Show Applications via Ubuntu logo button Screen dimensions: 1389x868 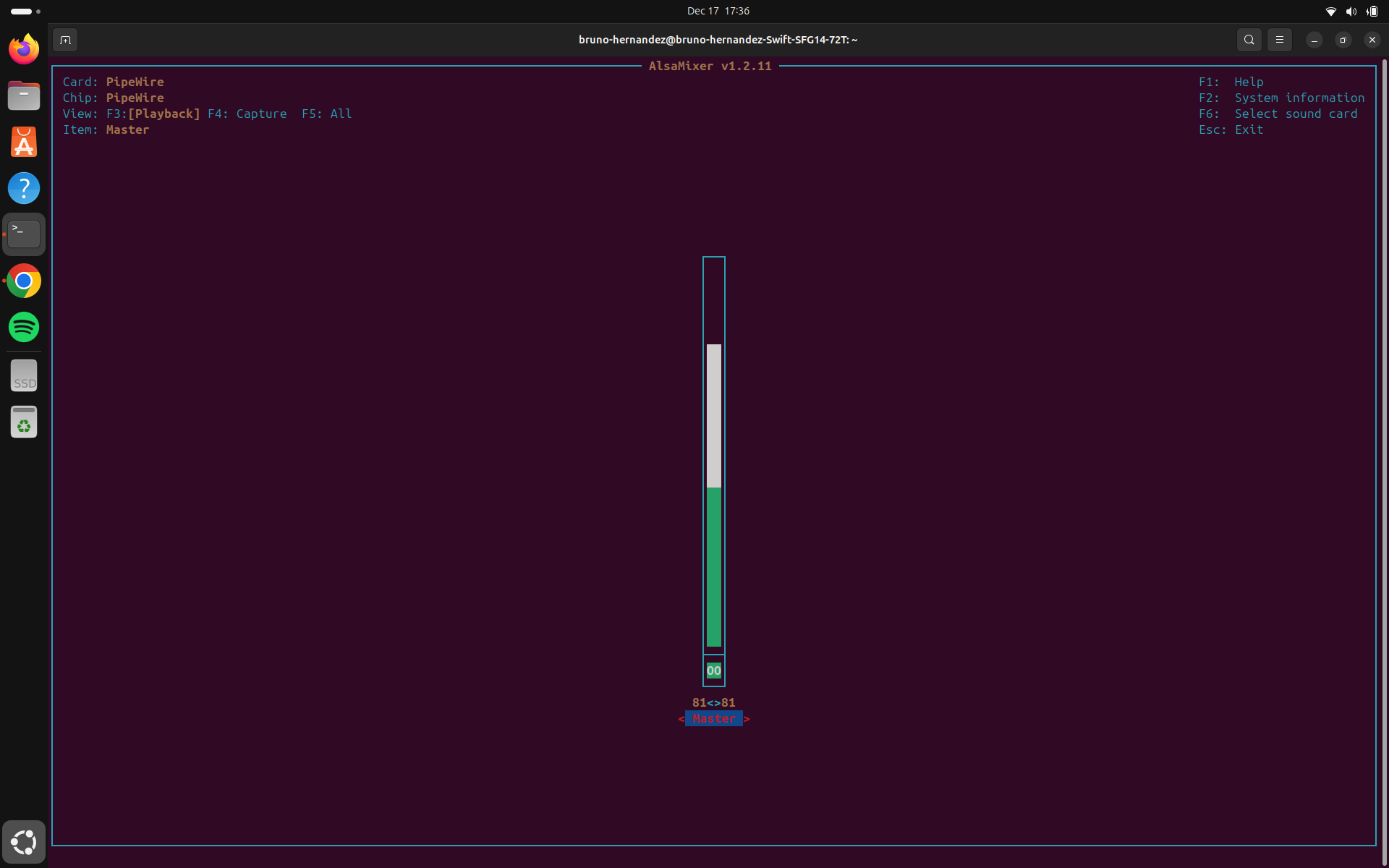pos(24,842)
